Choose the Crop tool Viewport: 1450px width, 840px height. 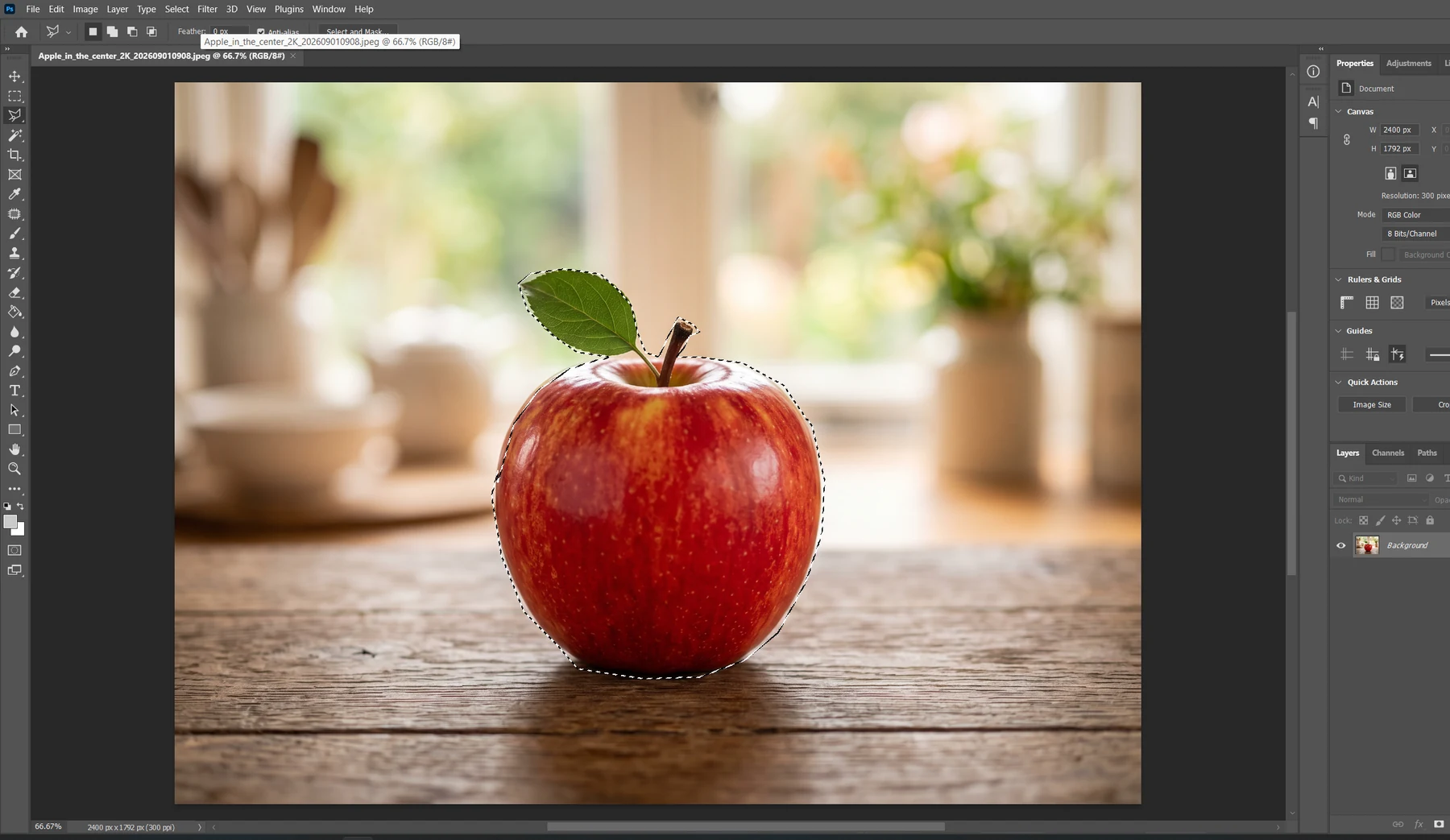coord(14,155)
